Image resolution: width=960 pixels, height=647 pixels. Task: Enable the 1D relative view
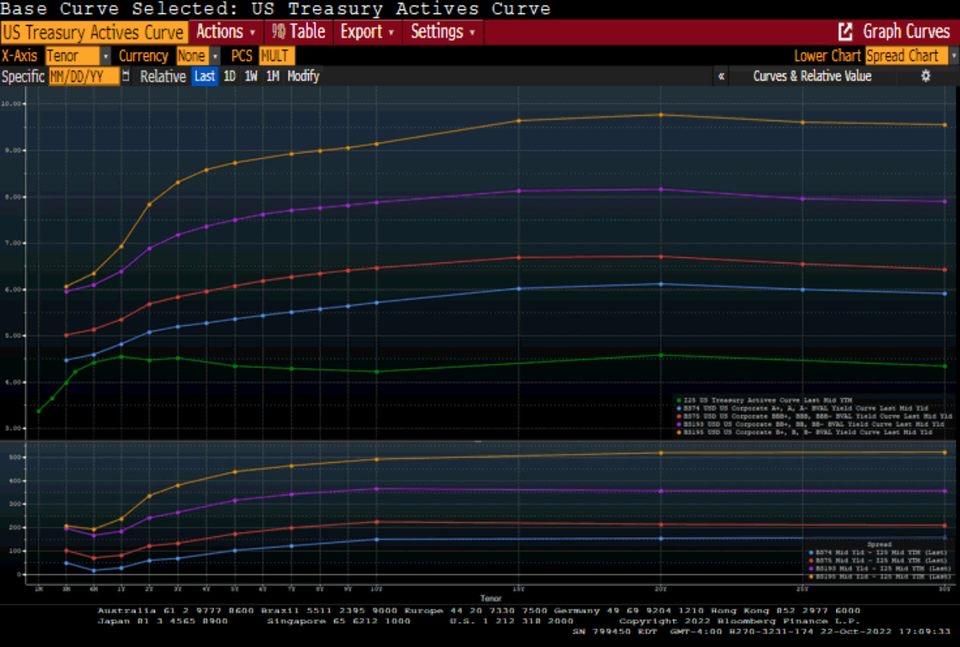pos(228,75)
